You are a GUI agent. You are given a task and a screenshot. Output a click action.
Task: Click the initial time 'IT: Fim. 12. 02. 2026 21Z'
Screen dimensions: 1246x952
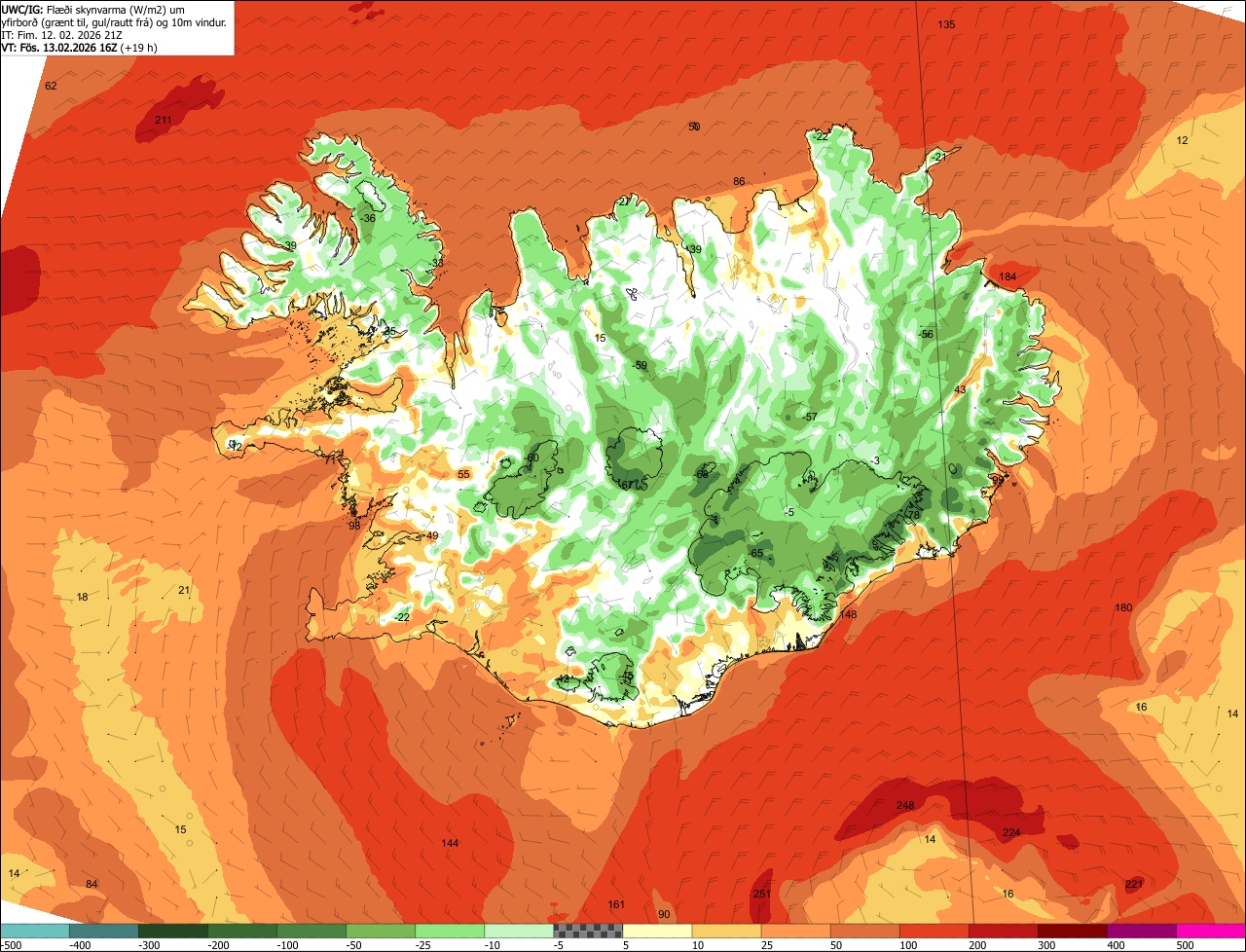click(62, 34)
